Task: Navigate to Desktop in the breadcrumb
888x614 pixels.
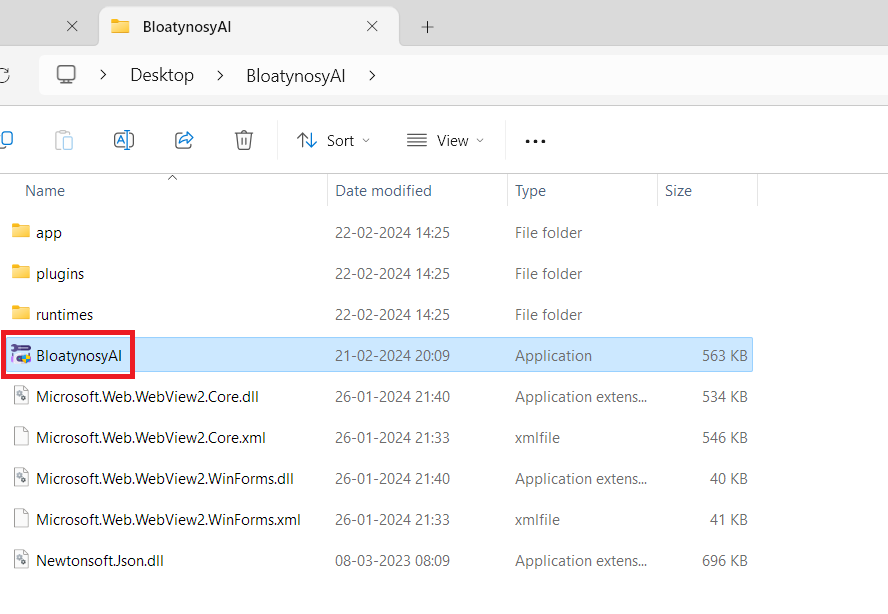Action: click(162, 75)
